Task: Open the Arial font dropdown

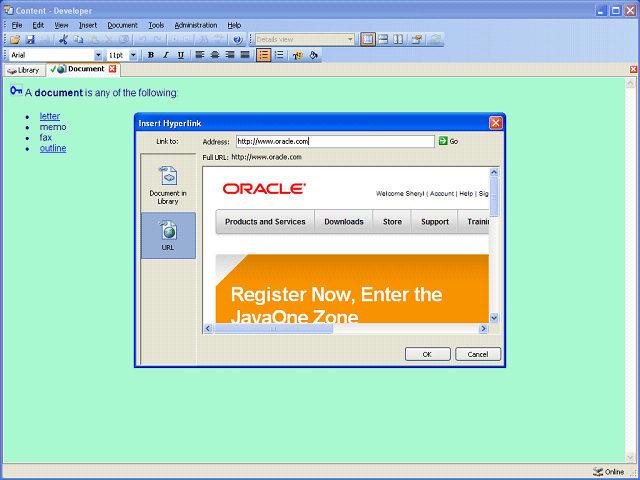Action: click(98, 55)
